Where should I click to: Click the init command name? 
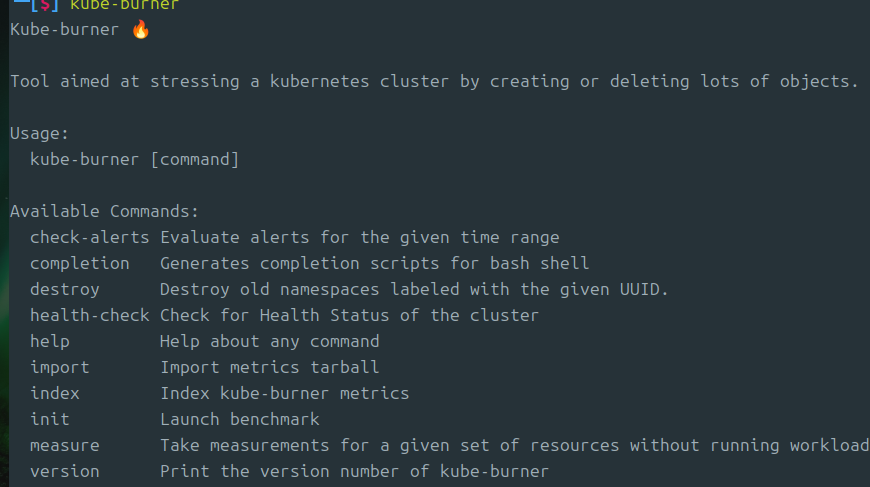pyautogui.click(x=50, y=419)
